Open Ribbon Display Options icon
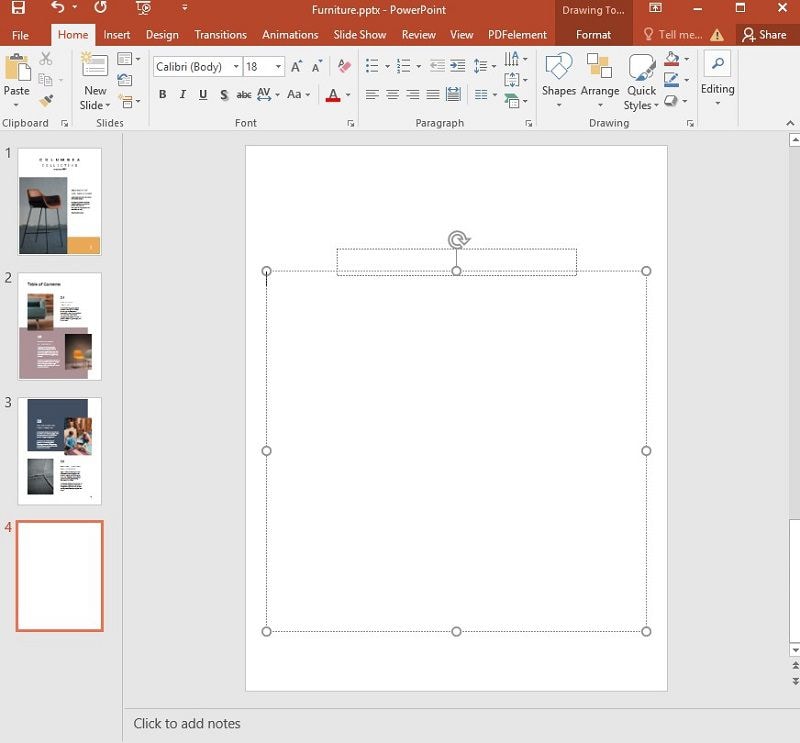The width and height of the screenshot is (800, 743). pos(655,8)
